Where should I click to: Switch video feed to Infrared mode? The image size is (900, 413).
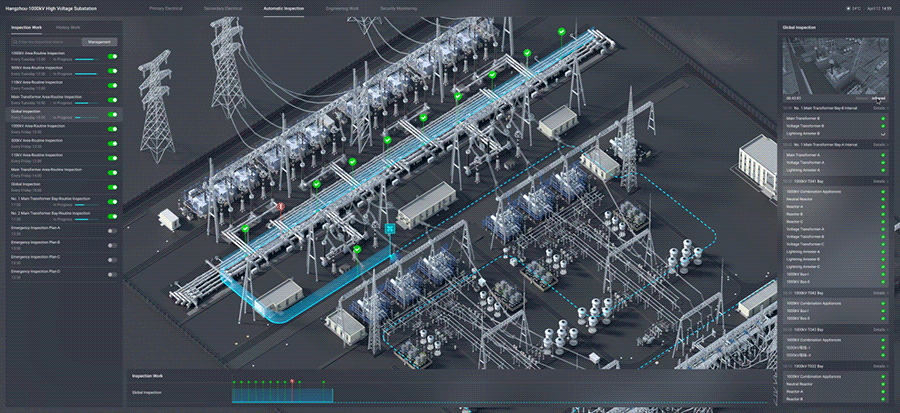pos(879,98)
